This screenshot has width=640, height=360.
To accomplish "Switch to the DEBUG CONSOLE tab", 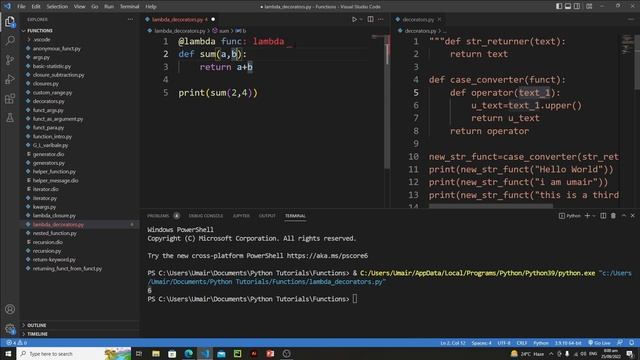I will point(206,216).
